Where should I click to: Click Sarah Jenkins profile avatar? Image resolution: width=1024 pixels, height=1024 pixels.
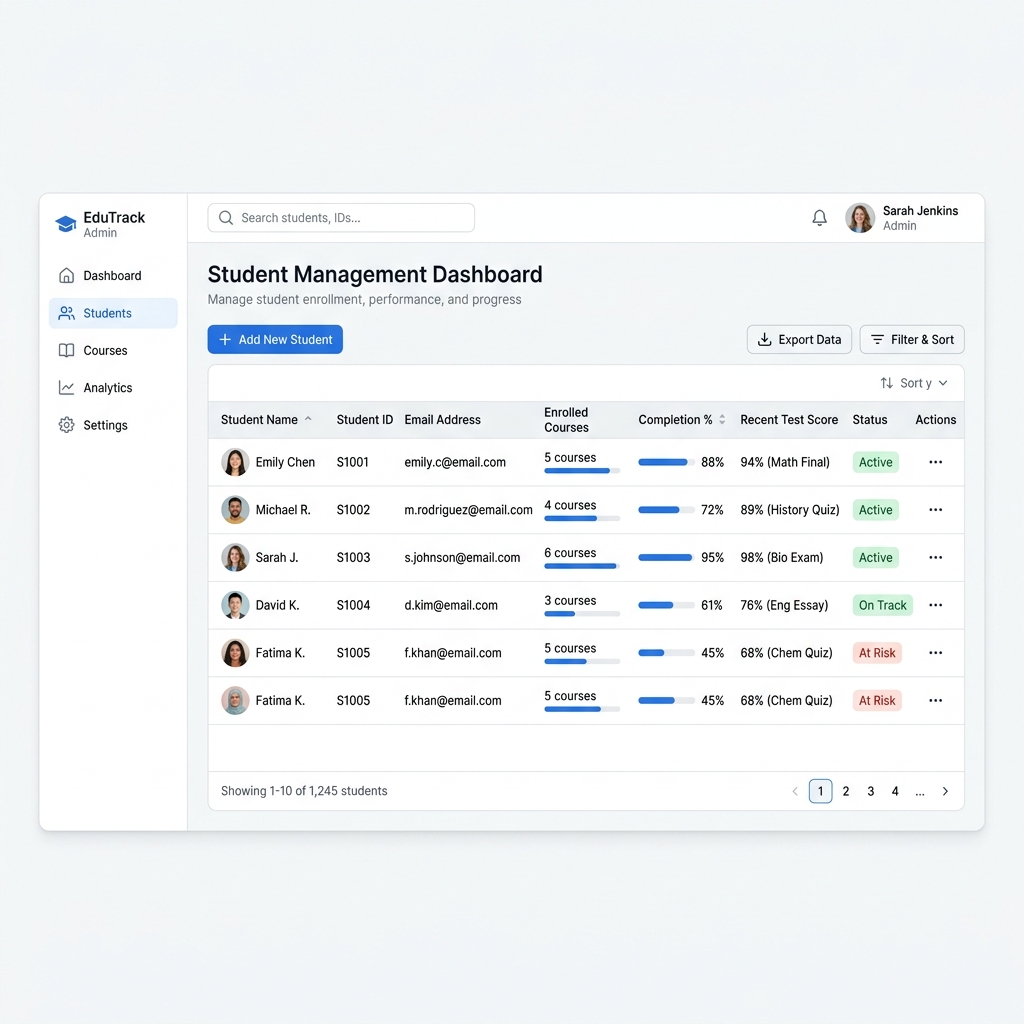860,218
